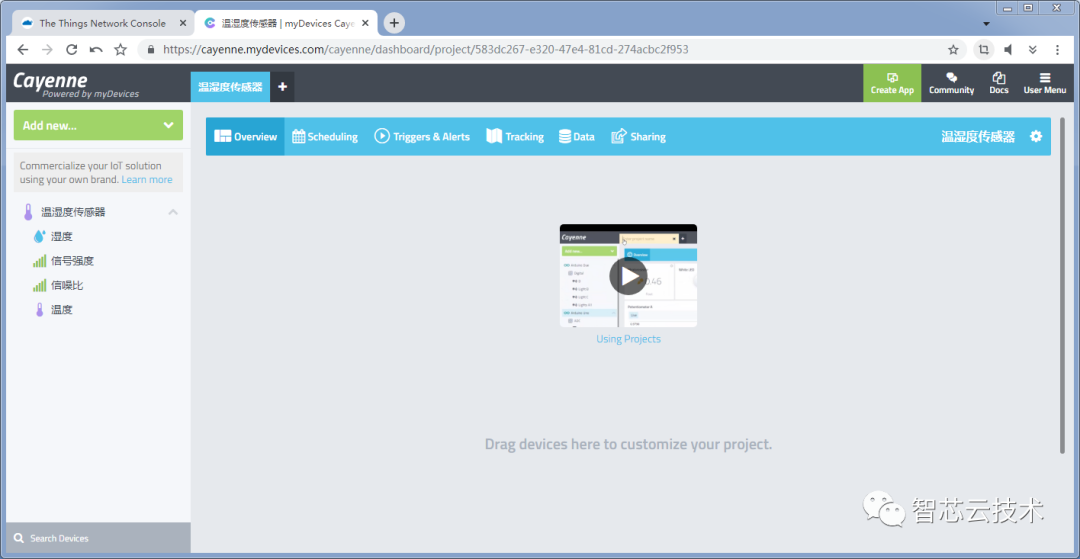Follow the Learn more link

click(x=147, y=179)
